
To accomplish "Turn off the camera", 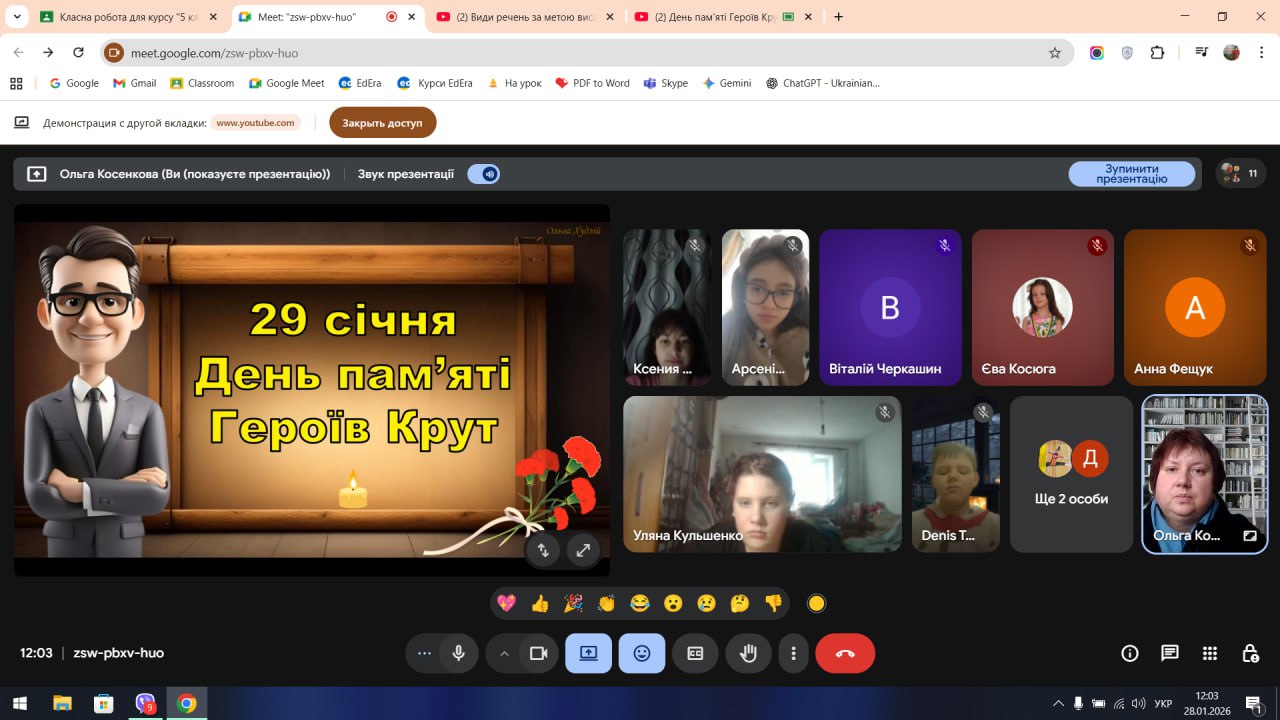I will coord(538,653).
